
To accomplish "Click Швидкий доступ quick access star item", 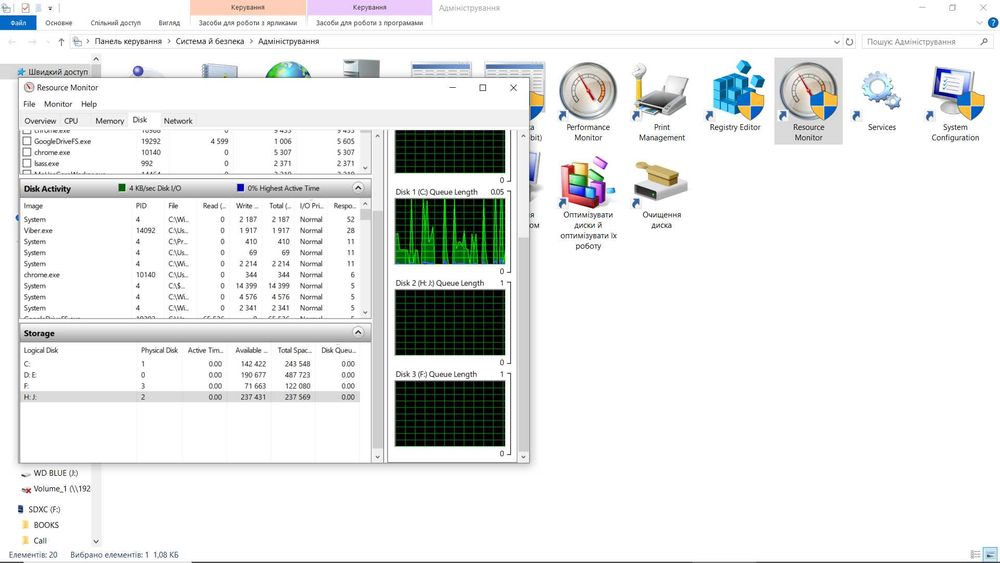I will (x=52, y=71).
